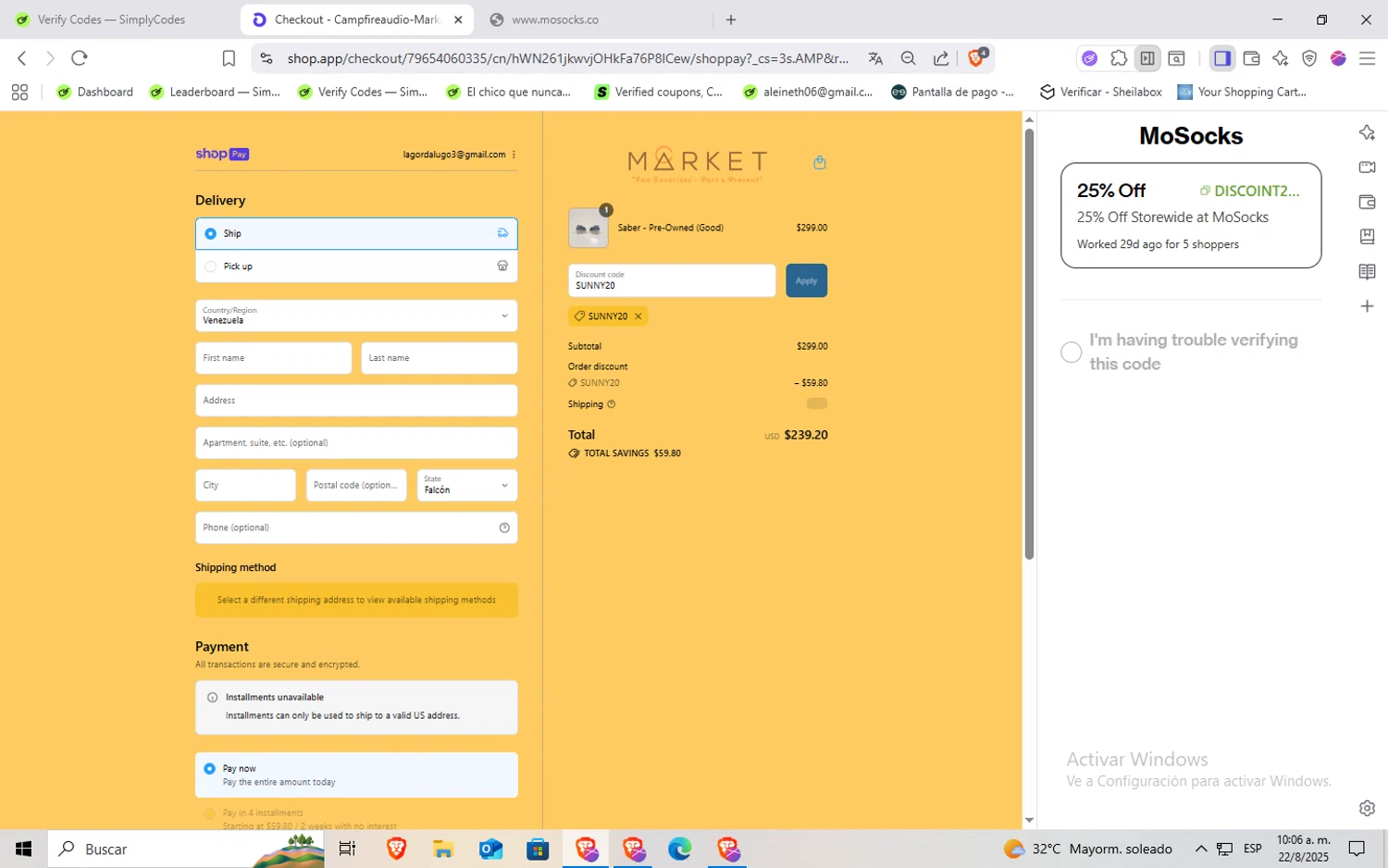This screenshot has width=1388, height=868.
Task: Share this page icon
Action: (941, 58)
